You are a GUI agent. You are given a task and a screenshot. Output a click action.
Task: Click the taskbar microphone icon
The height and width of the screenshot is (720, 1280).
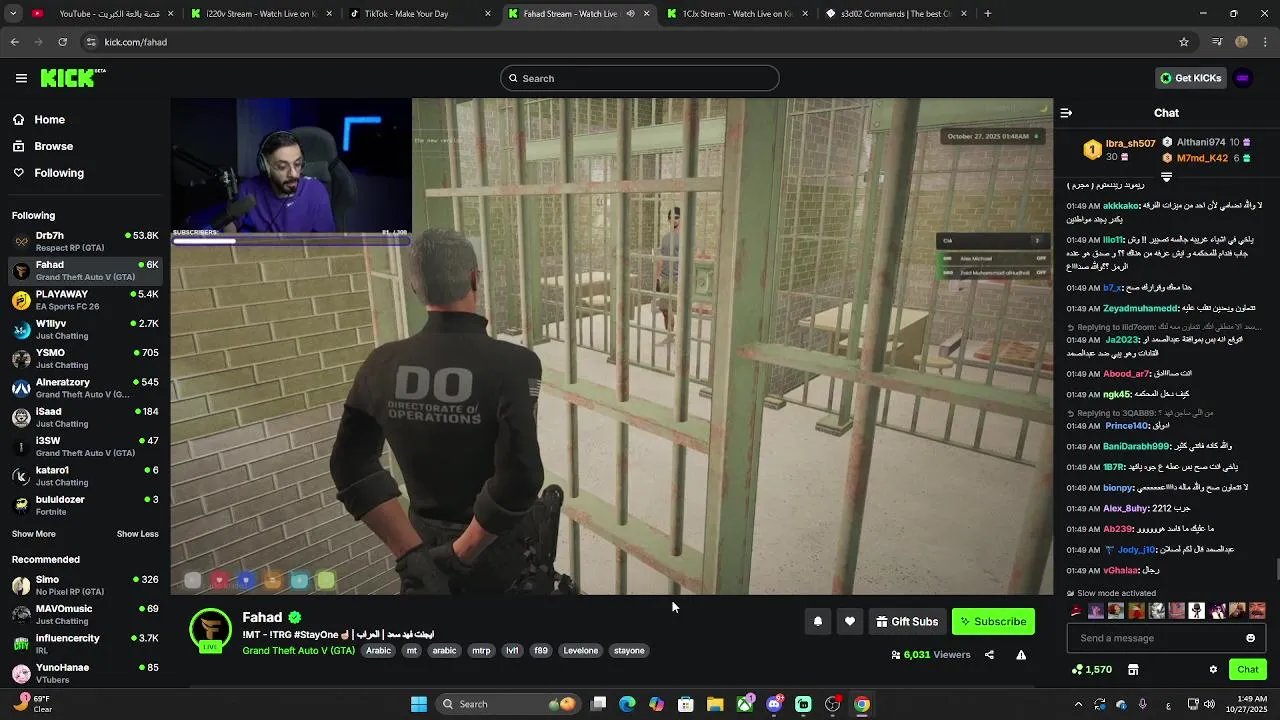click(1142, 704)
